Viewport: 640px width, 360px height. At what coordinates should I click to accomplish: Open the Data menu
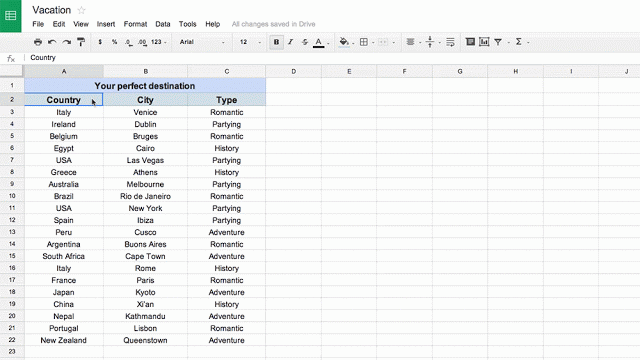162,24
